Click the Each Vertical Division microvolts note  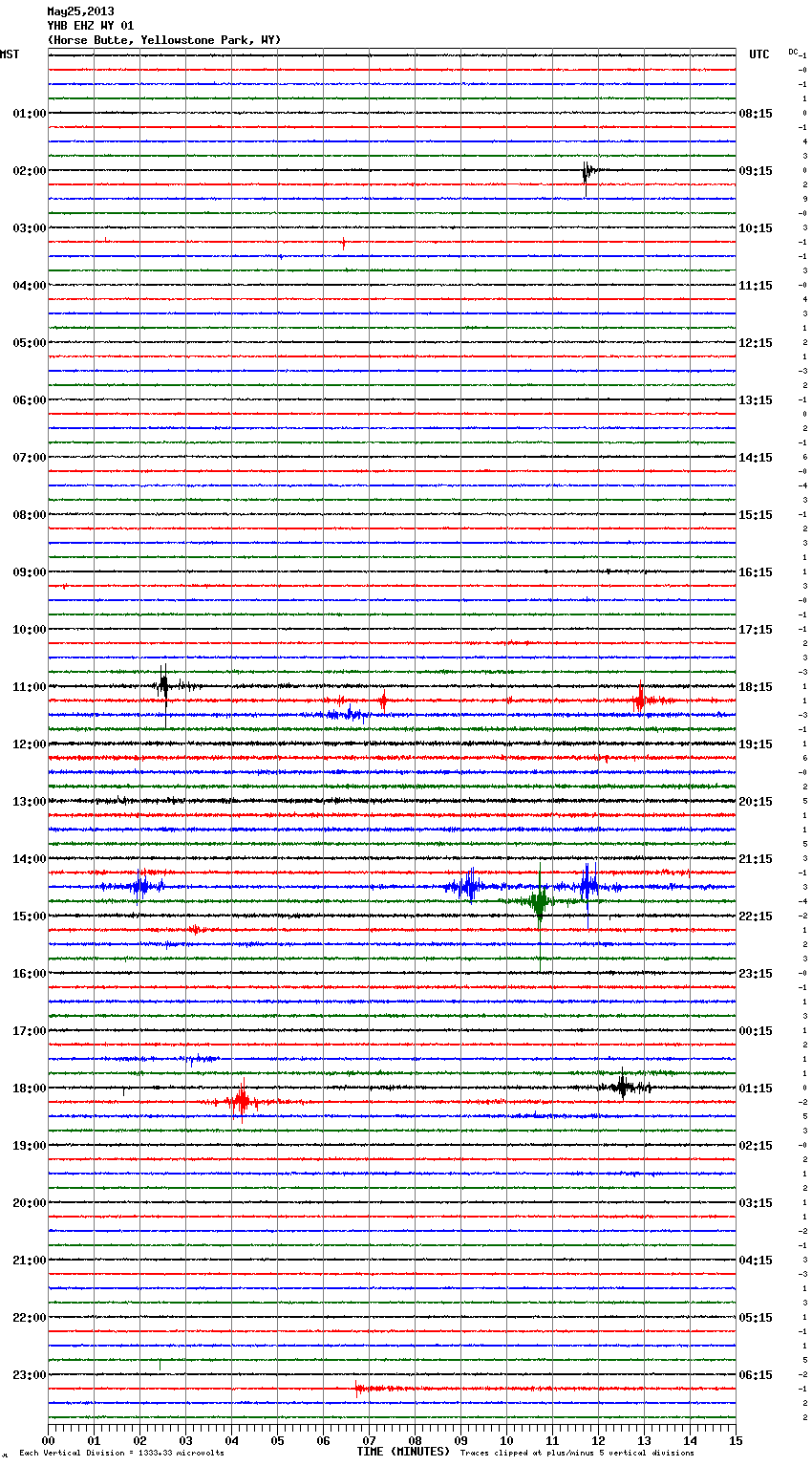click(121, 1453)
